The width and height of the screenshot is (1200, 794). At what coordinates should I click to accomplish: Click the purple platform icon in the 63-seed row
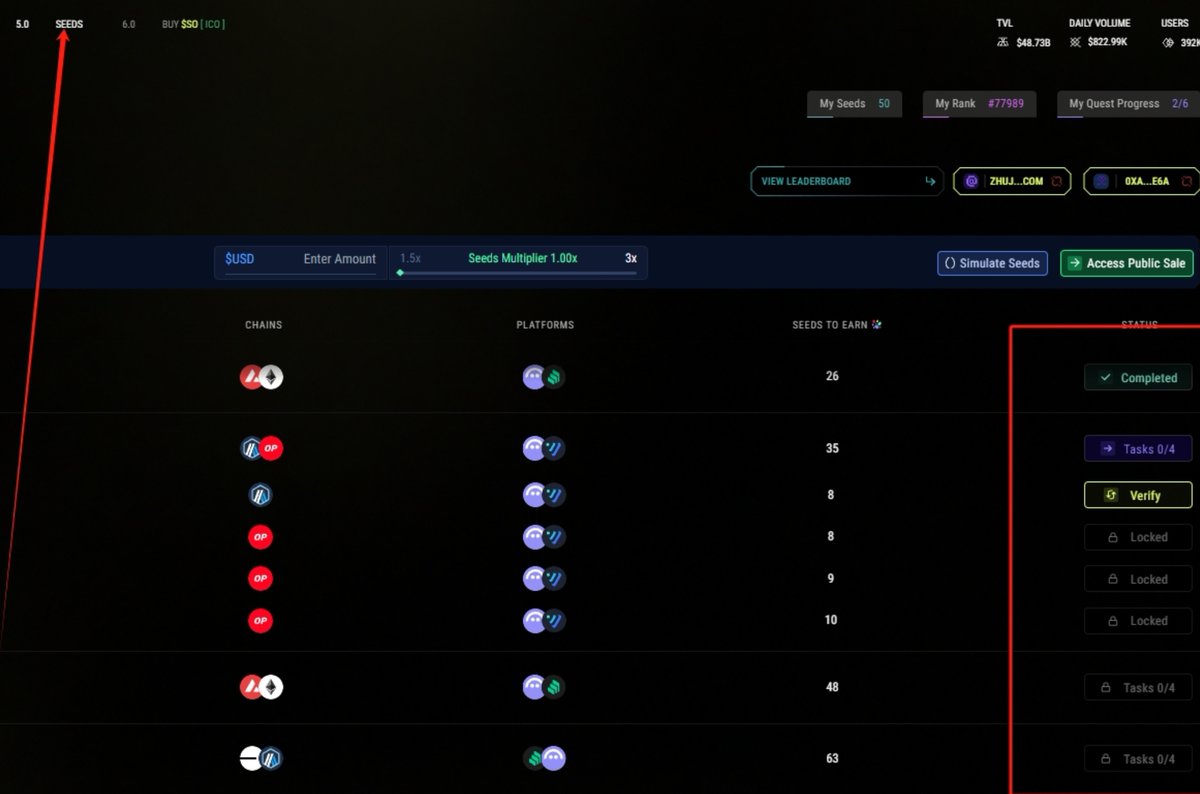point(554,758)
